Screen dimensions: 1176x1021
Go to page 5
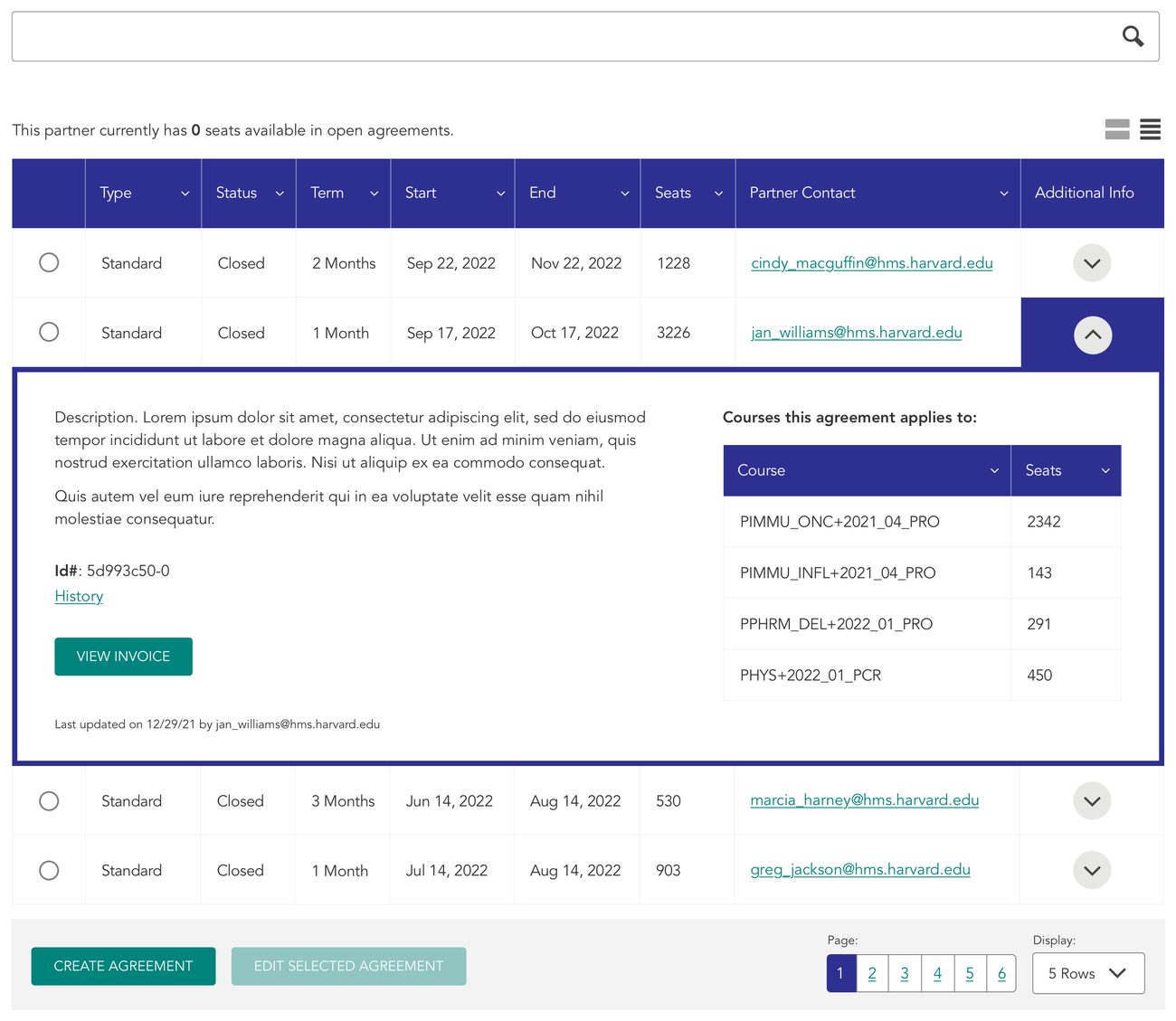click(x=970, y=973)
